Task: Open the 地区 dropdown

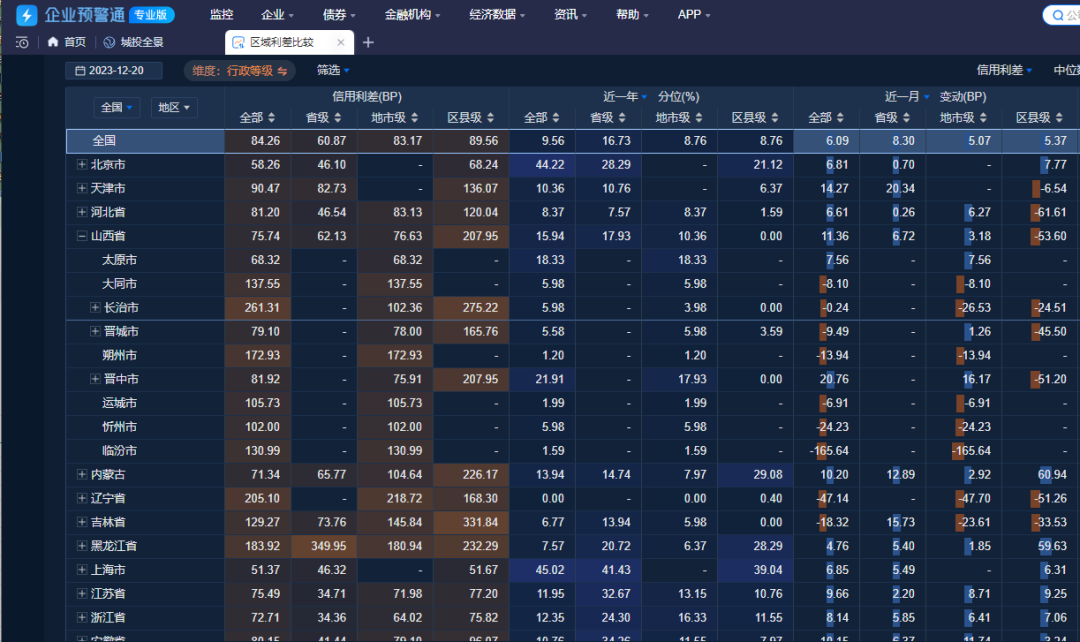Action: [174, 107]
